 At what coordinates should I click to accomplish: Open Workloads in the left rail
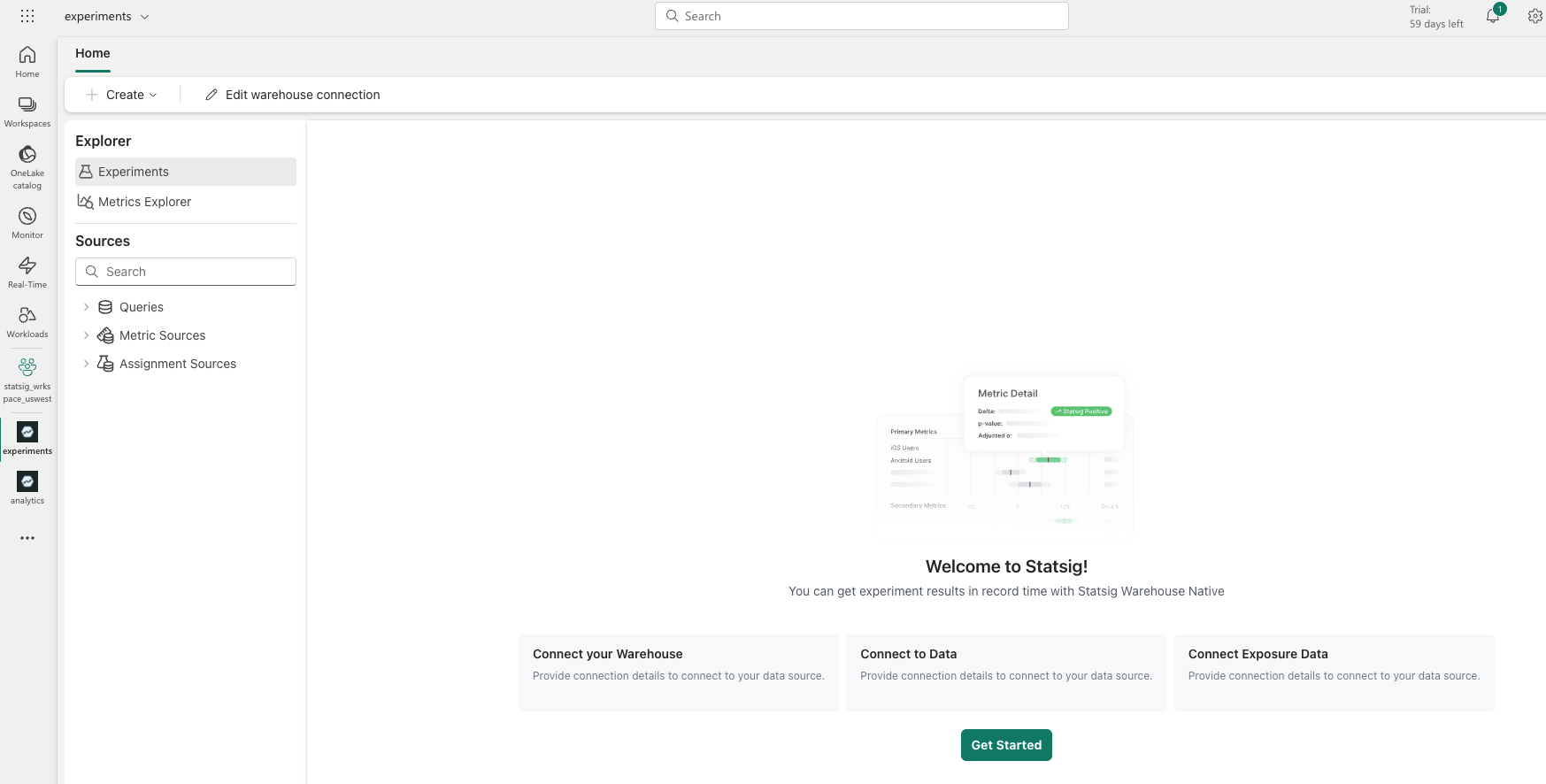[x=27, y=322]
